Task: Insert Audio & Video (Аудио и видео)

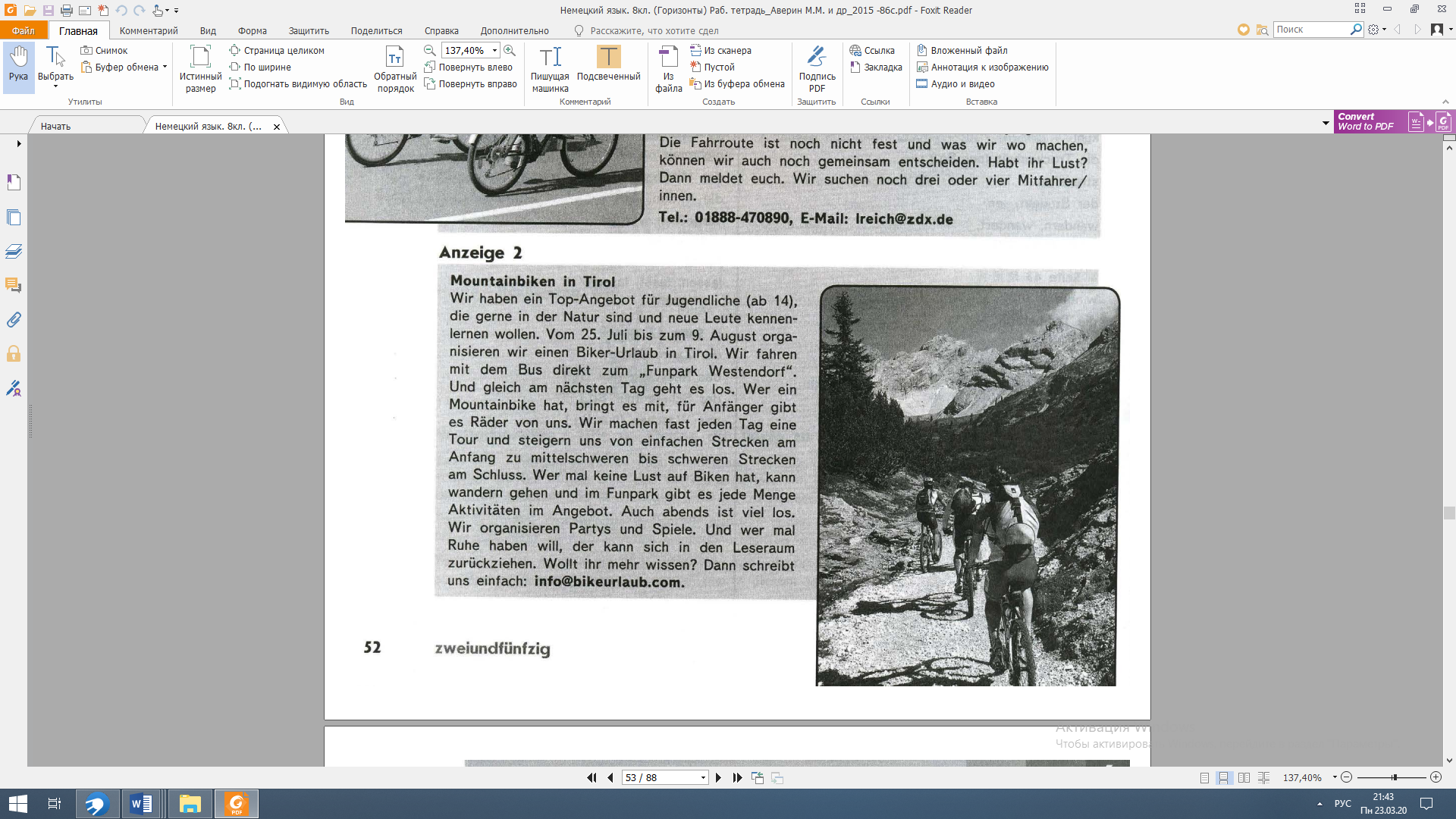Action: [x=955, y=83]
